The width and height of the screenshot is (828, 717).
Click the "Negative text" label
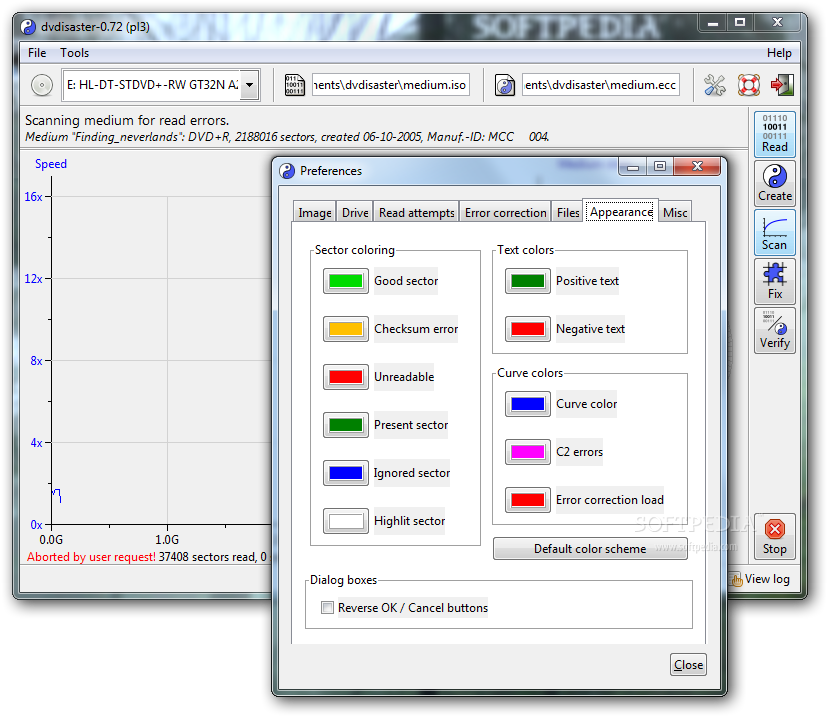pyautogui.click(x=590, y=329)
